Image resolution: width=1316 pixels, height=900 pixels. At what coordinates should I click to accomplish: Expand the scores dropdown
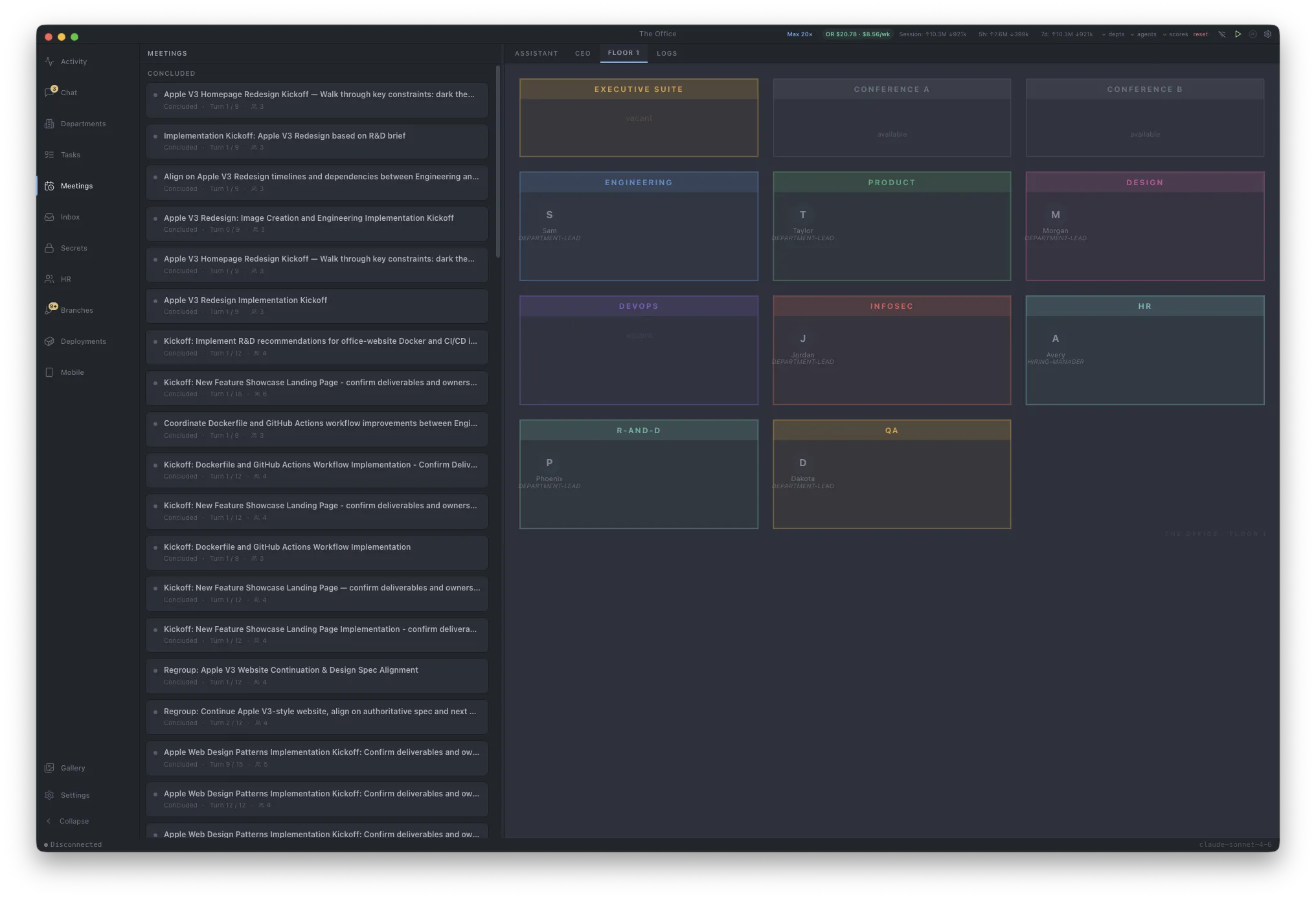[1175, 34]
